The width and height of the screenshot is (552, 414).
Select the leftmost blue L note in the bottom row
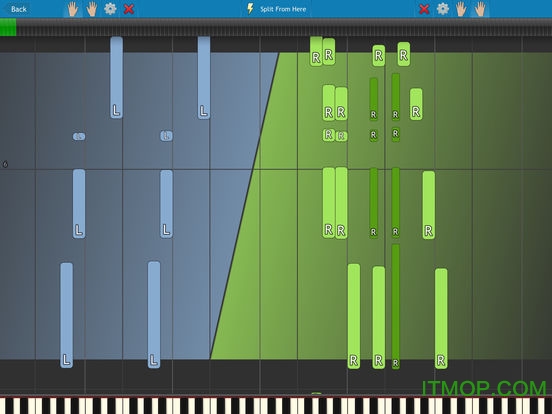click(x=67, y=315)
